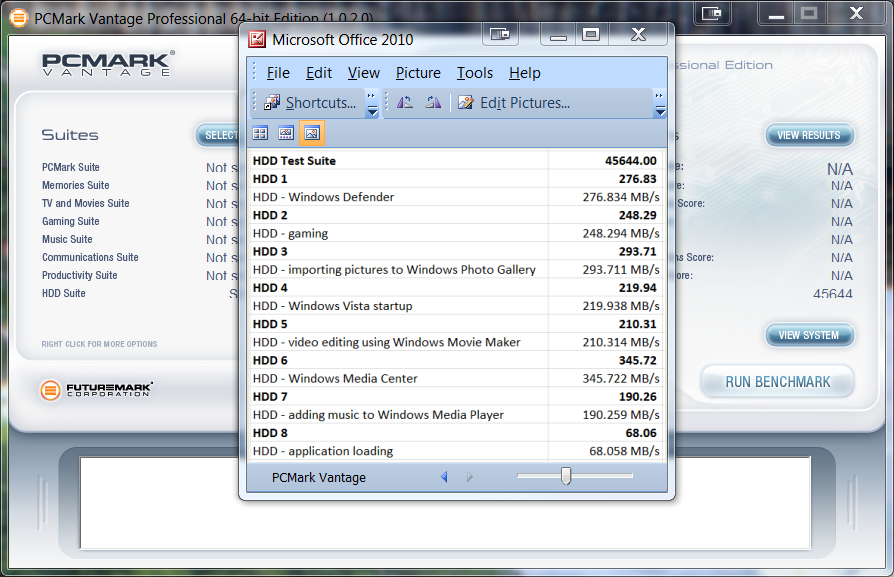The width and height of the screenshot is (894, 577).
Task: Select Single Picture view icon
Action: click(x=312, y=133)
